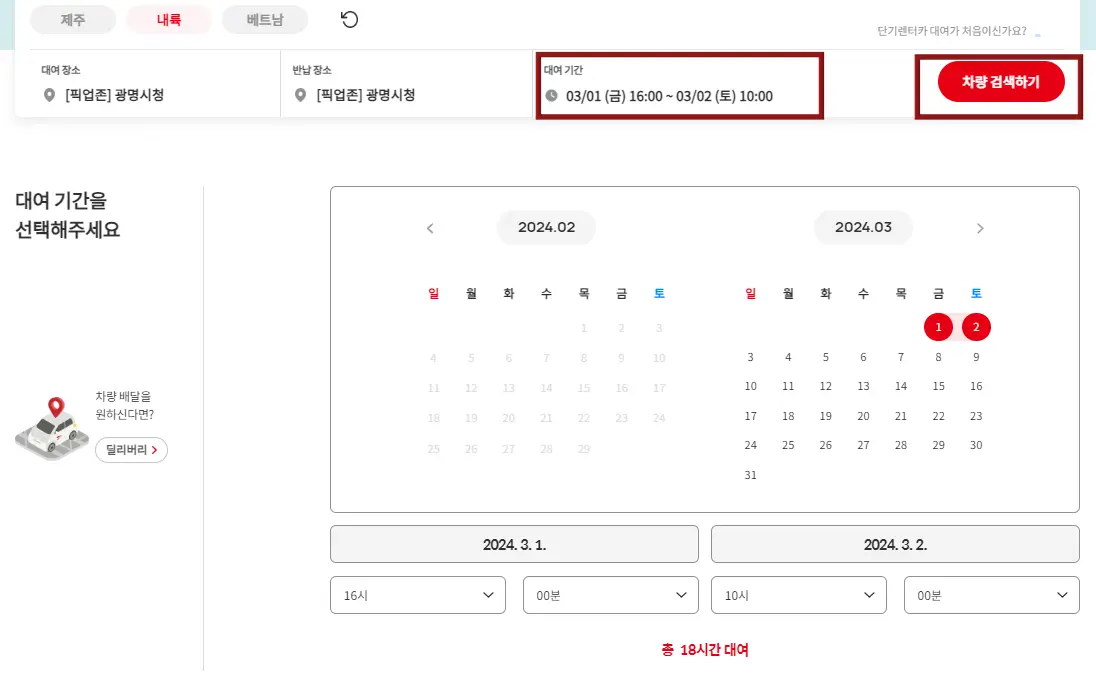Click the 2024. 3. 1. date field

514,544
